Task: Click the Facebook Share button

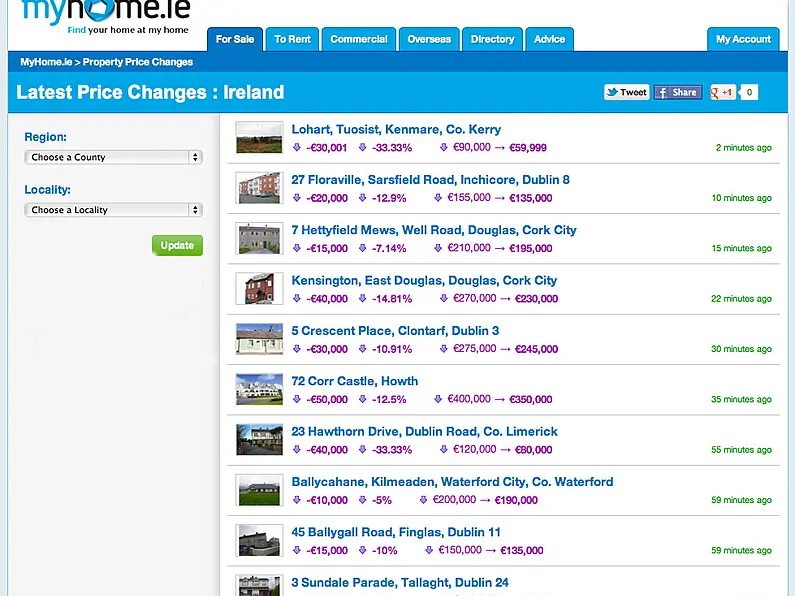Action: (x=678, y=92)
